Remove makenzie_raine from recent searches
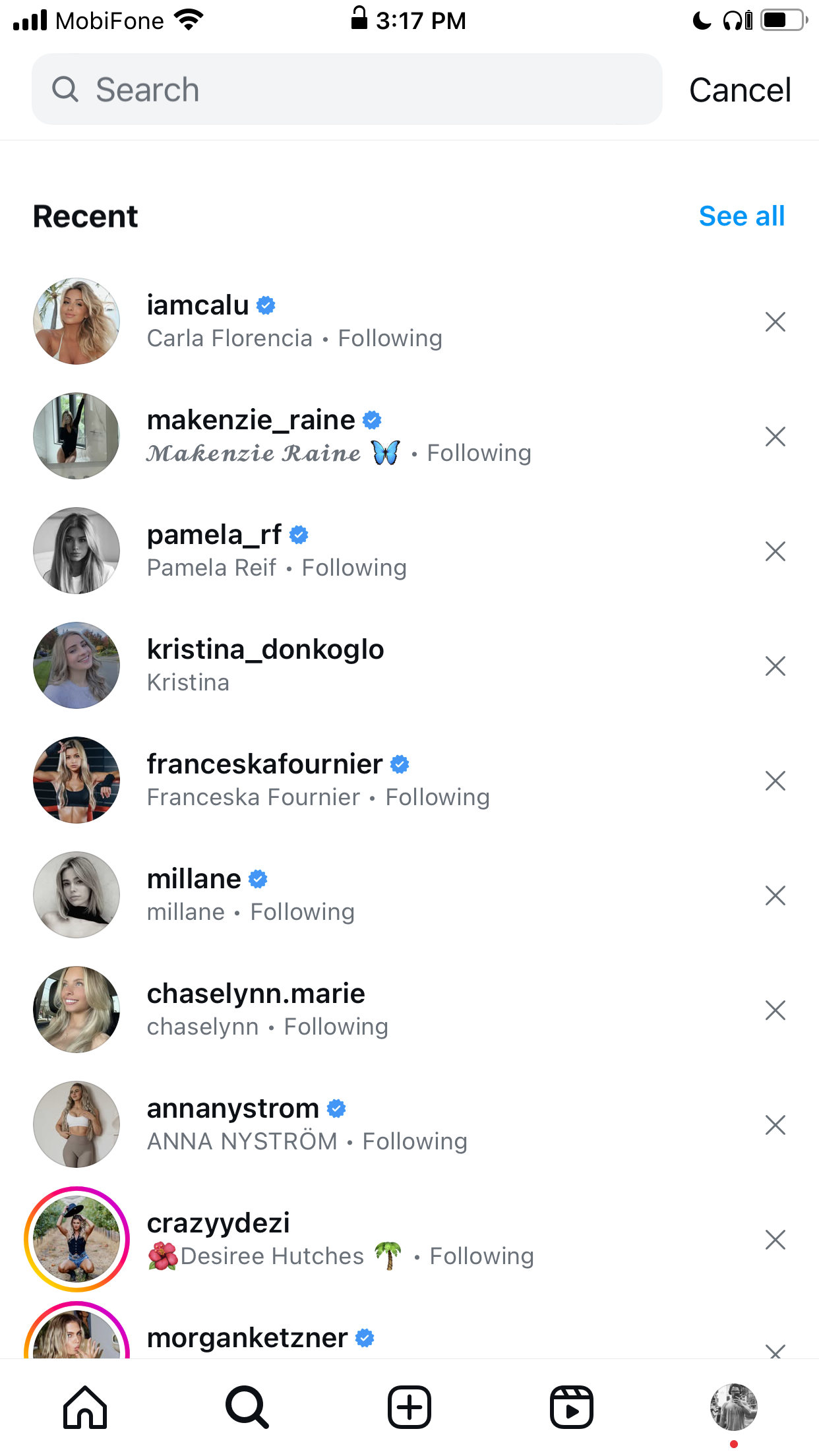Viewport: 819px width, 1456px height. point(775,437)
